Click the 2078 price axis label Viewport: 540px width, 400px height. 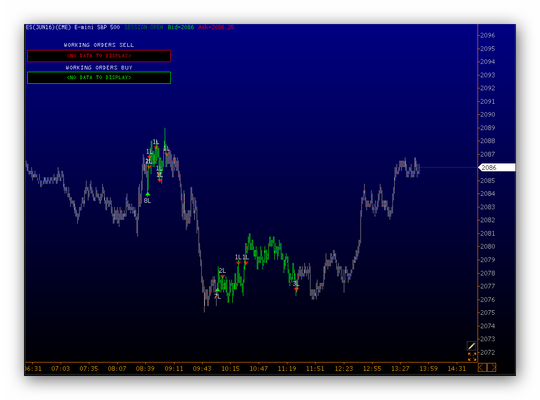coord(488,273)
